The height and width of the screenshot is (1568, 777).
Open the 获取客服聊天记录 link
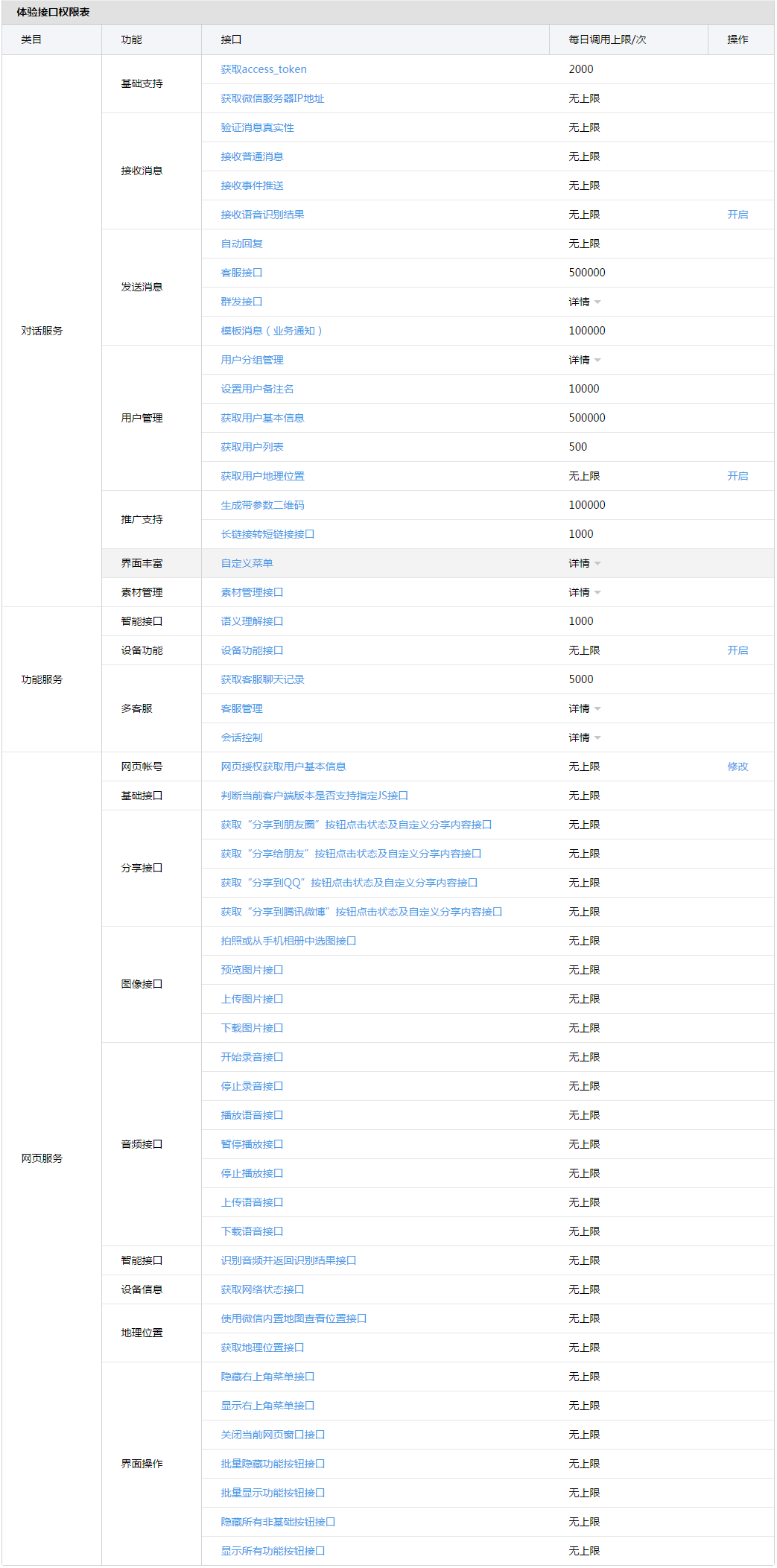click(262, 679)
